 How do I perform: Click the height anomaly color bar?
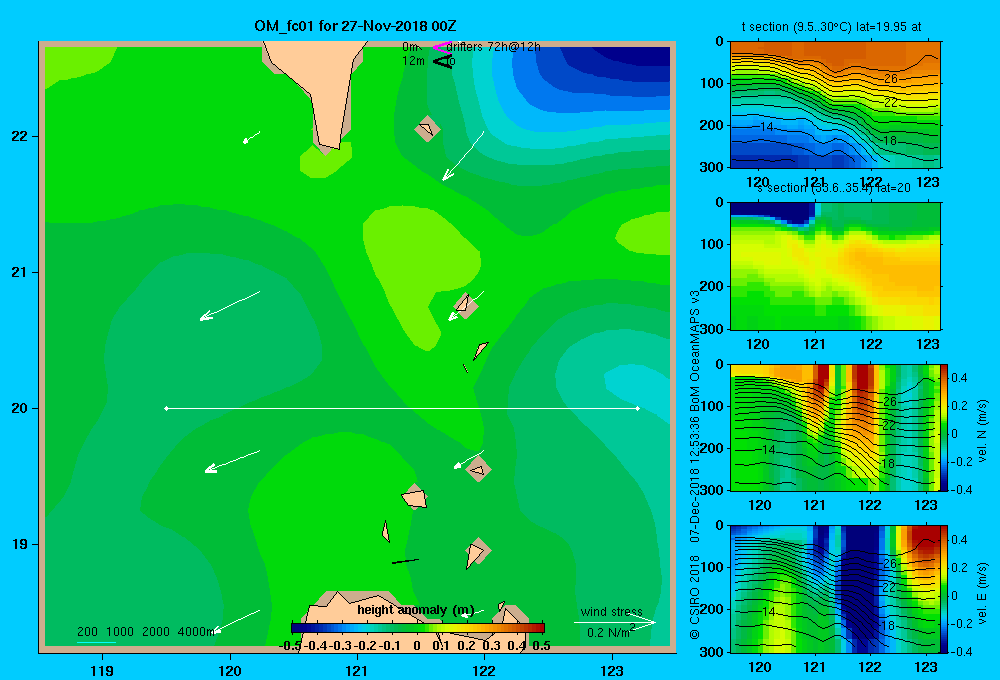[418, 628]
